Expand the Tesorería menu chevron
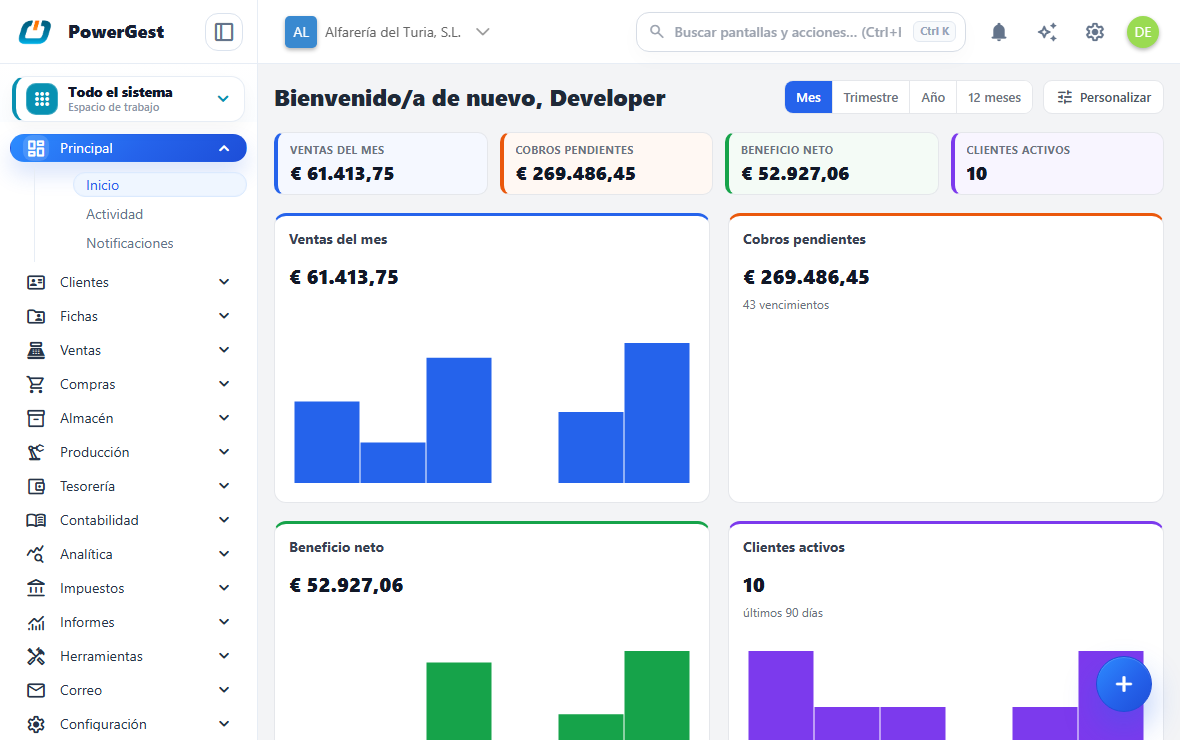This screenshot has height=740, width=1180. (224, 486)
